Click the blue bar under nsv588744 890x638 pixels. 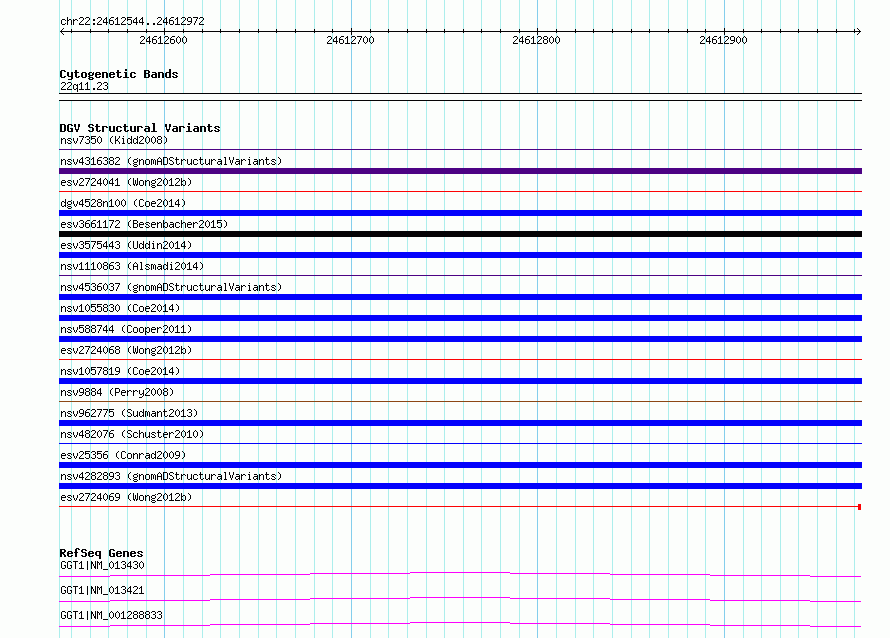click(460, 339)
